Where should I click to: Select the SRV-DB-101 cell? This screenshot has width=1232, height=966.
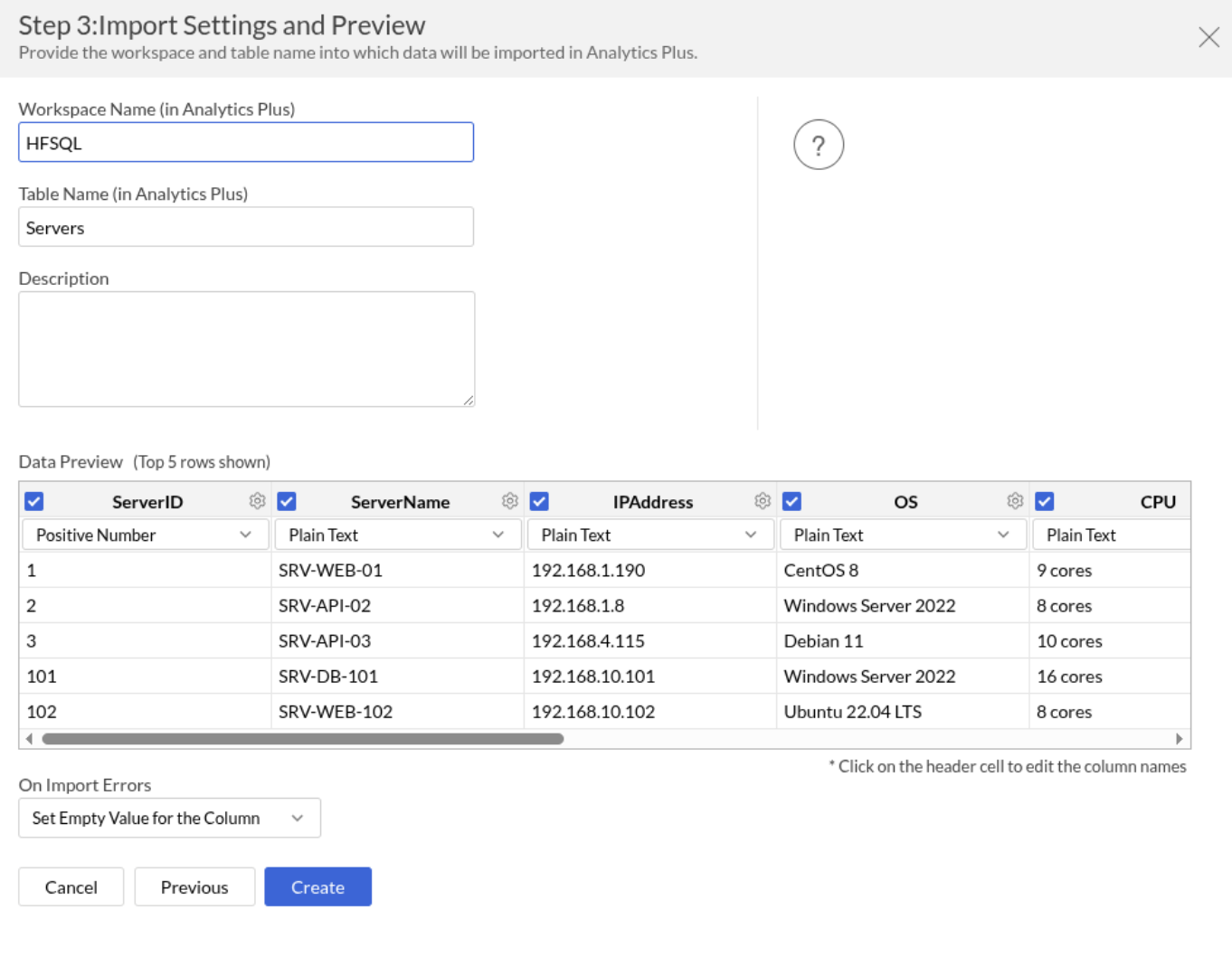(x=398, y=676)
